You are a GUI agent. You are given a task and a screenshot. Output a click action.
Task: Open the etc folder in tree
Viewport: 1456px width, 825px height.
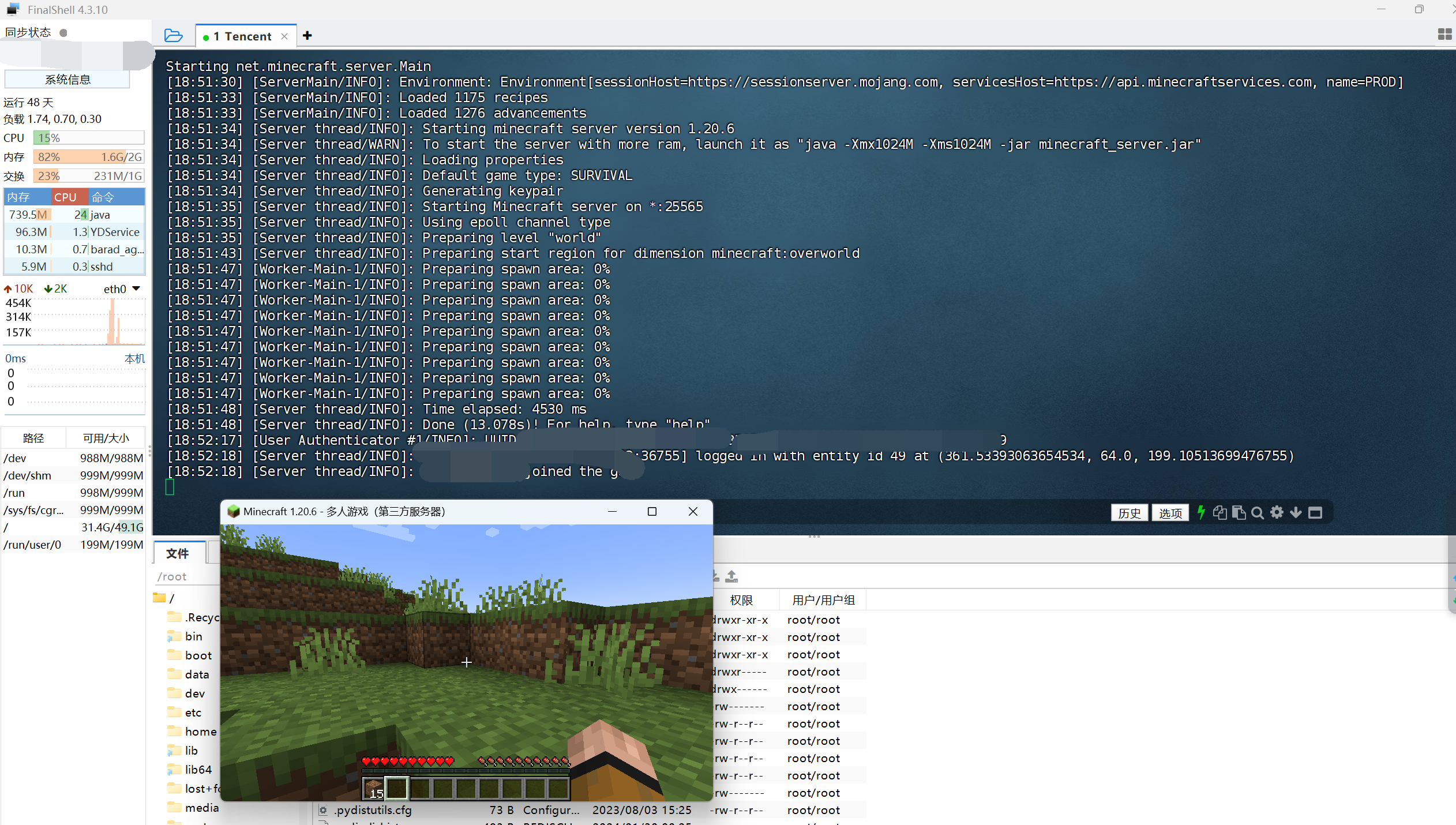[185, 712]
